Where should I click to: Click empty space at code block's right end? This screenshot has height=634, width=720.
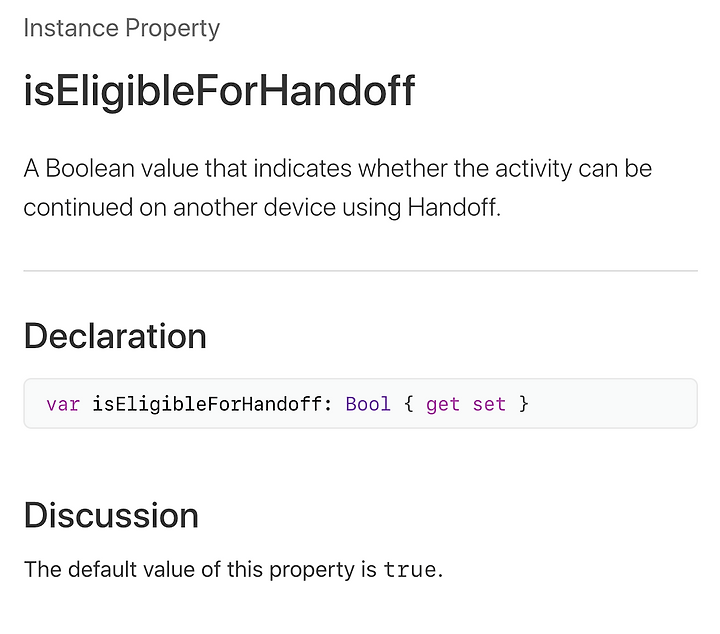tap(615, 404)
